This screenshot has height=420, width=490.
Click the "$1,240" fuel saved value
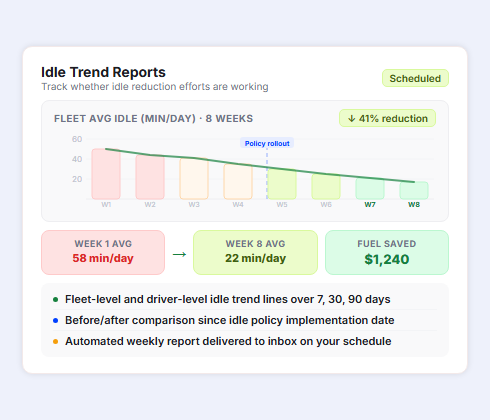click(x=387, y=259)
